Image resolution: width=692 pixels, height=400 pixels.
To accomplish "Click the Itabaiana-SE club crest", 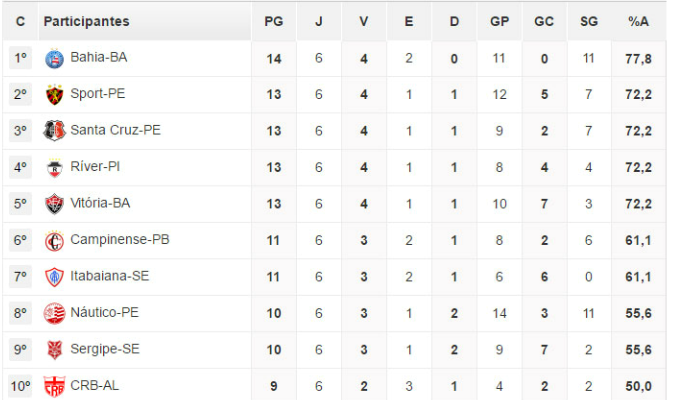I will (x=55, y=277).
